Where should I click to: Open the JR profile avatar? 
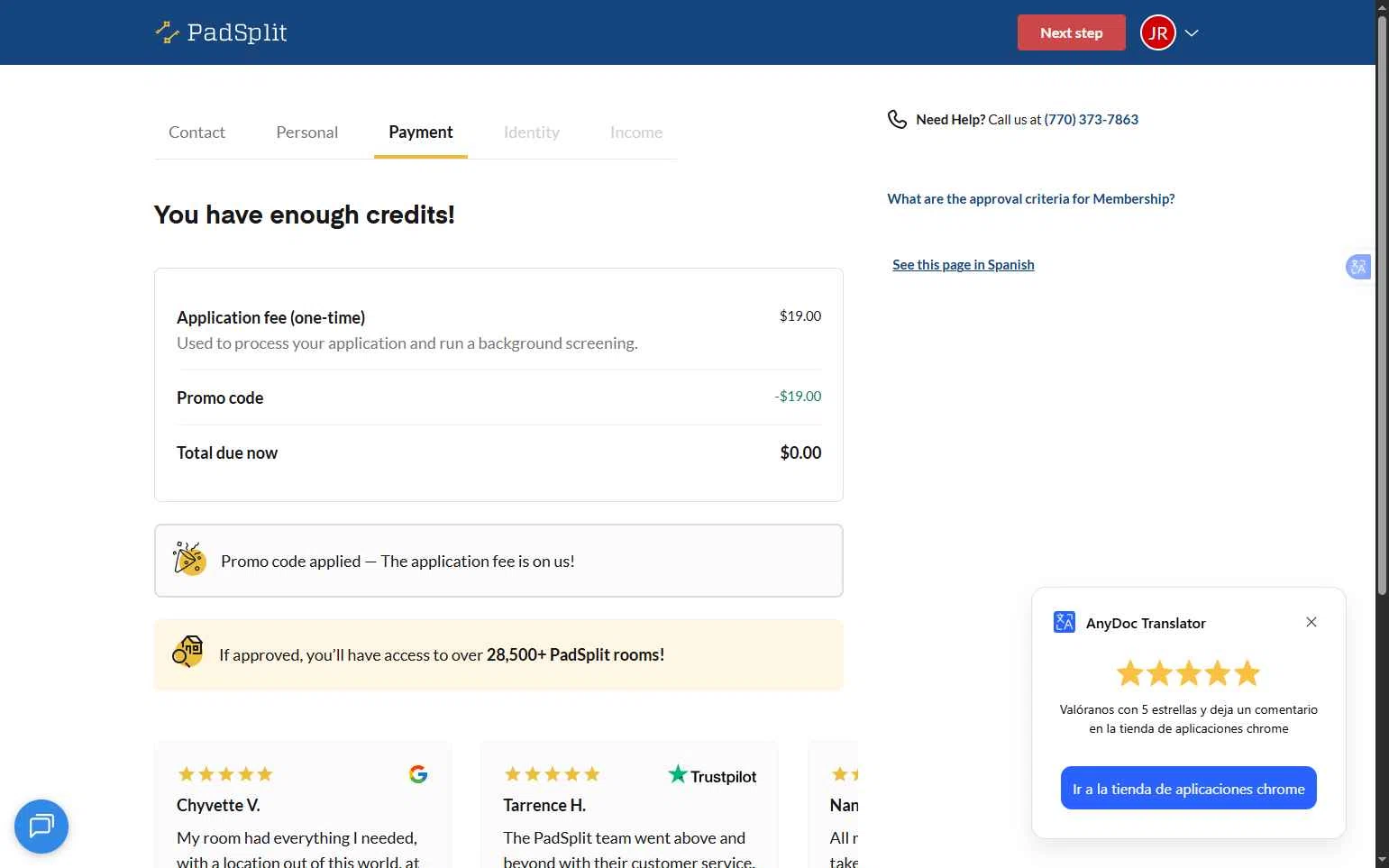pyautogui.click(x=1158, y=33)
